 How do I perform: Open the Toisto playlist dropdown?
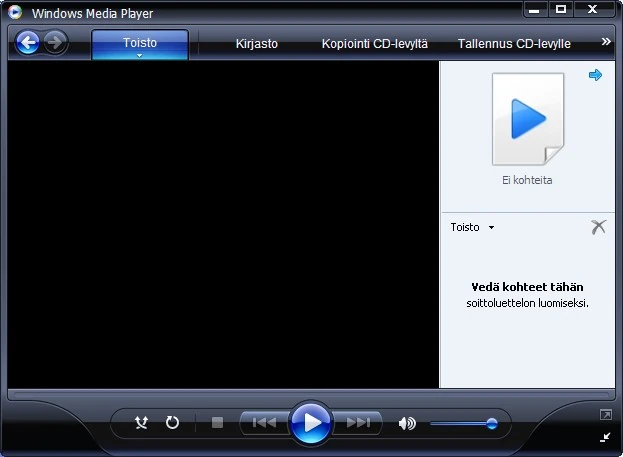(x=472, y=227)
